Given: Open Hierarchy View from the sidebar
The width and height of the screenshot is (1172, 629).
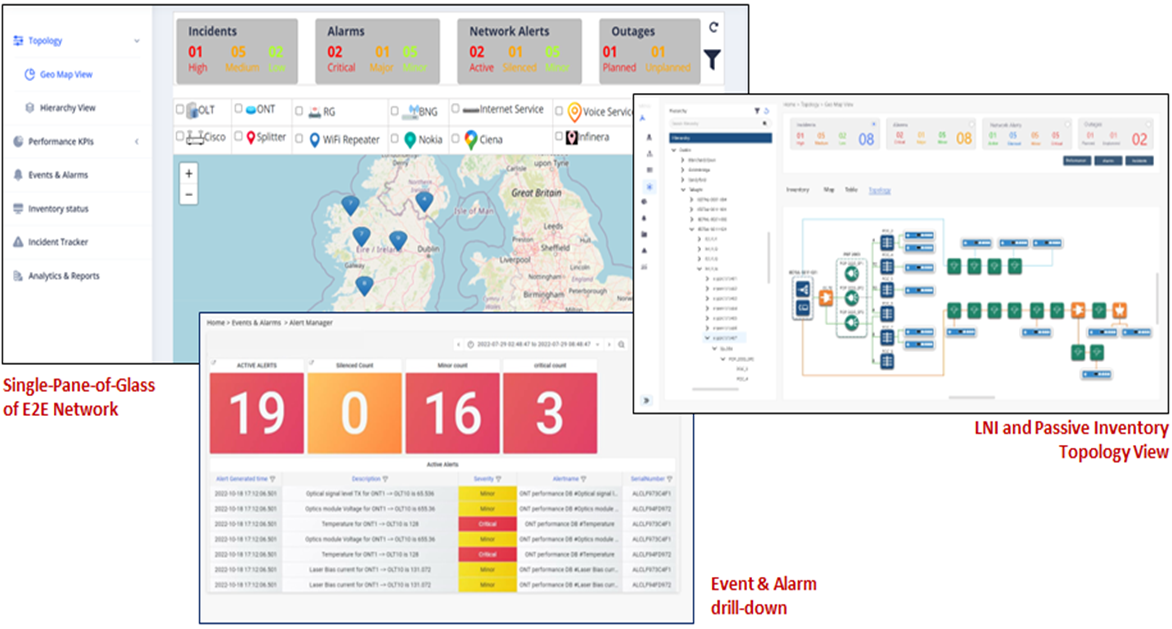Looking at the screenshot, I should pyautogui.click(x=67, y=108).
